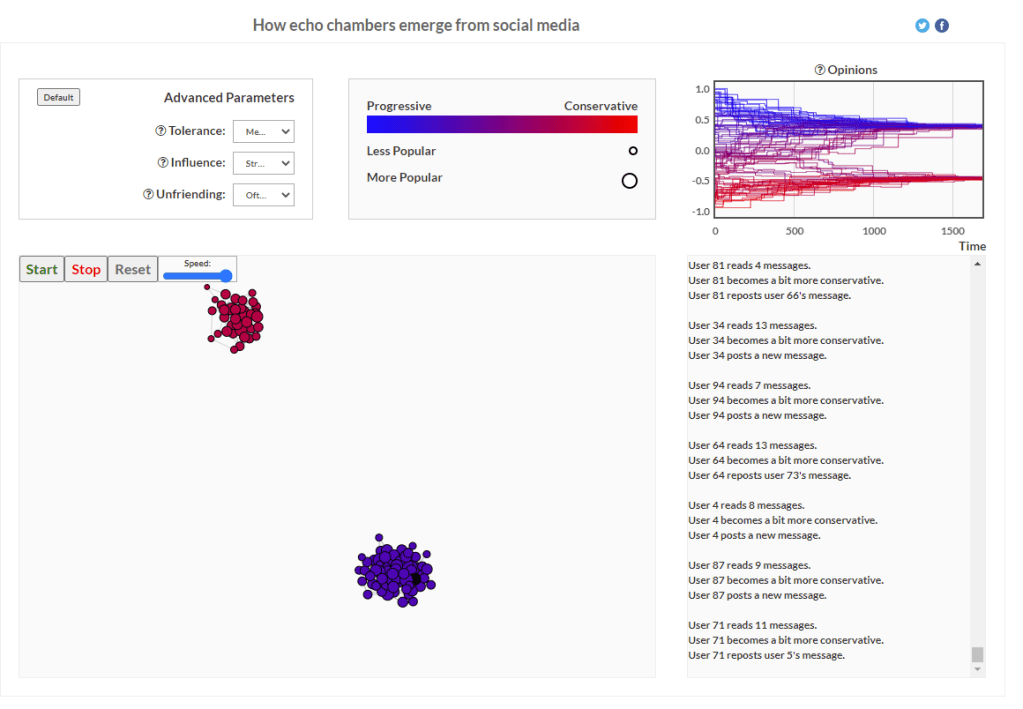Screen dimensions: 1023x709
Task: Click the message log scrollbar up arrow
Action: pyautogui.click(x=977, y=264)
